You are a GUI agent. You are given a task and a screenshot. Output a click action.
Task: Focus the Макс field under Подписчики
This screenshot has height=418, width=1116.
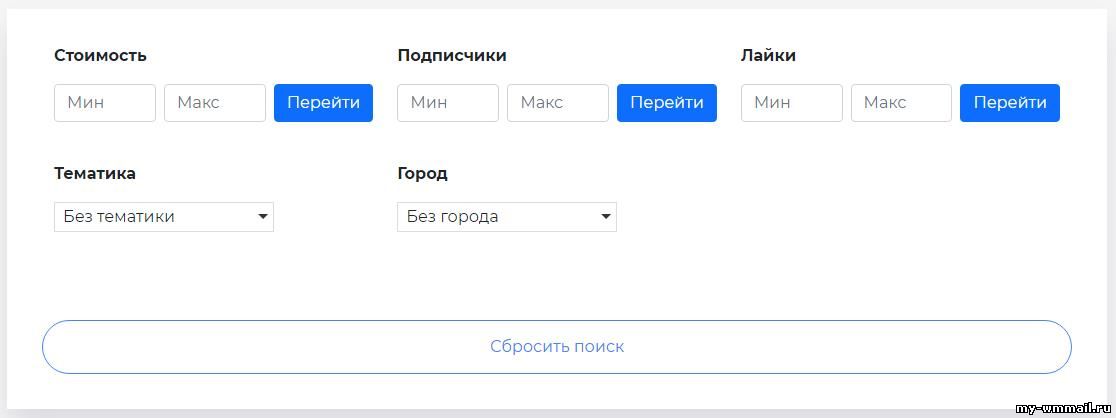(558, 103)
